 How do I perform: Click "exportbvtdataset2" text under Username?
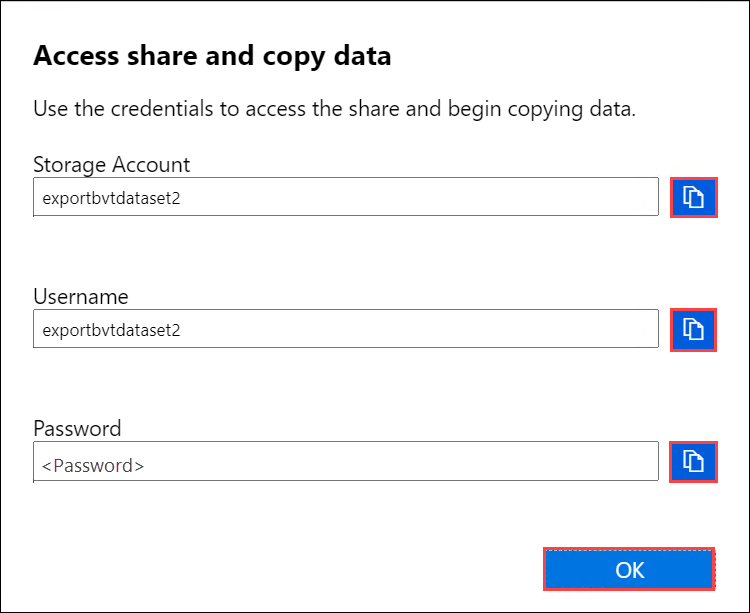111,329
